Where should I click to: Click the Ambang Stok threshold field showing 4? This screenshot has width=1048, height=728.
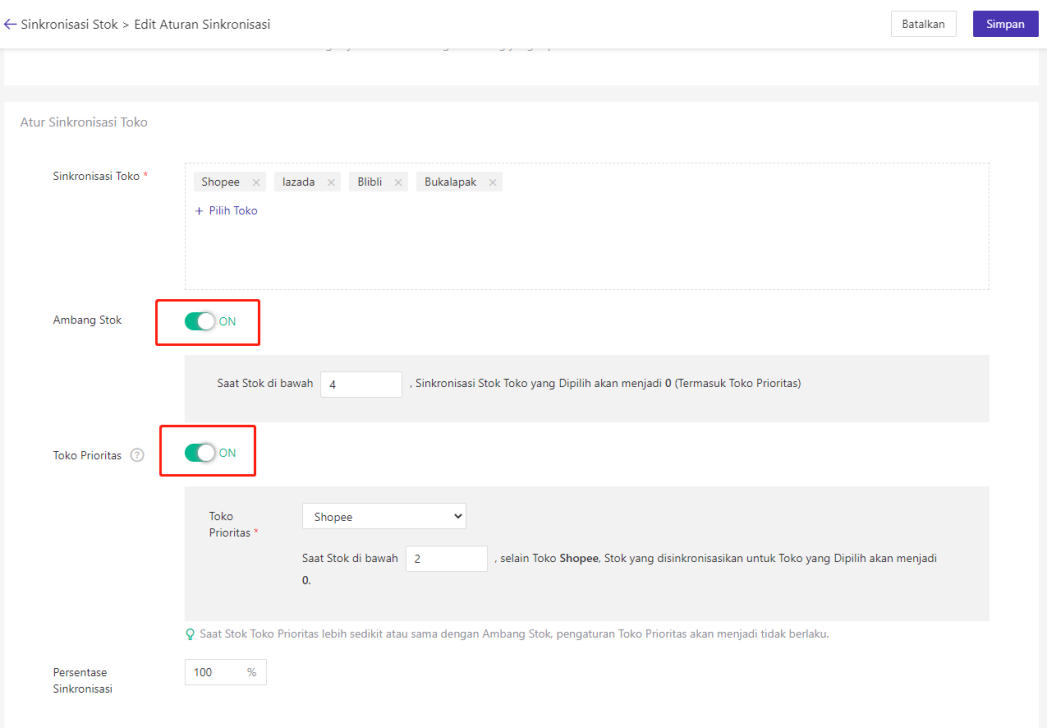click(x=361, y=384)
